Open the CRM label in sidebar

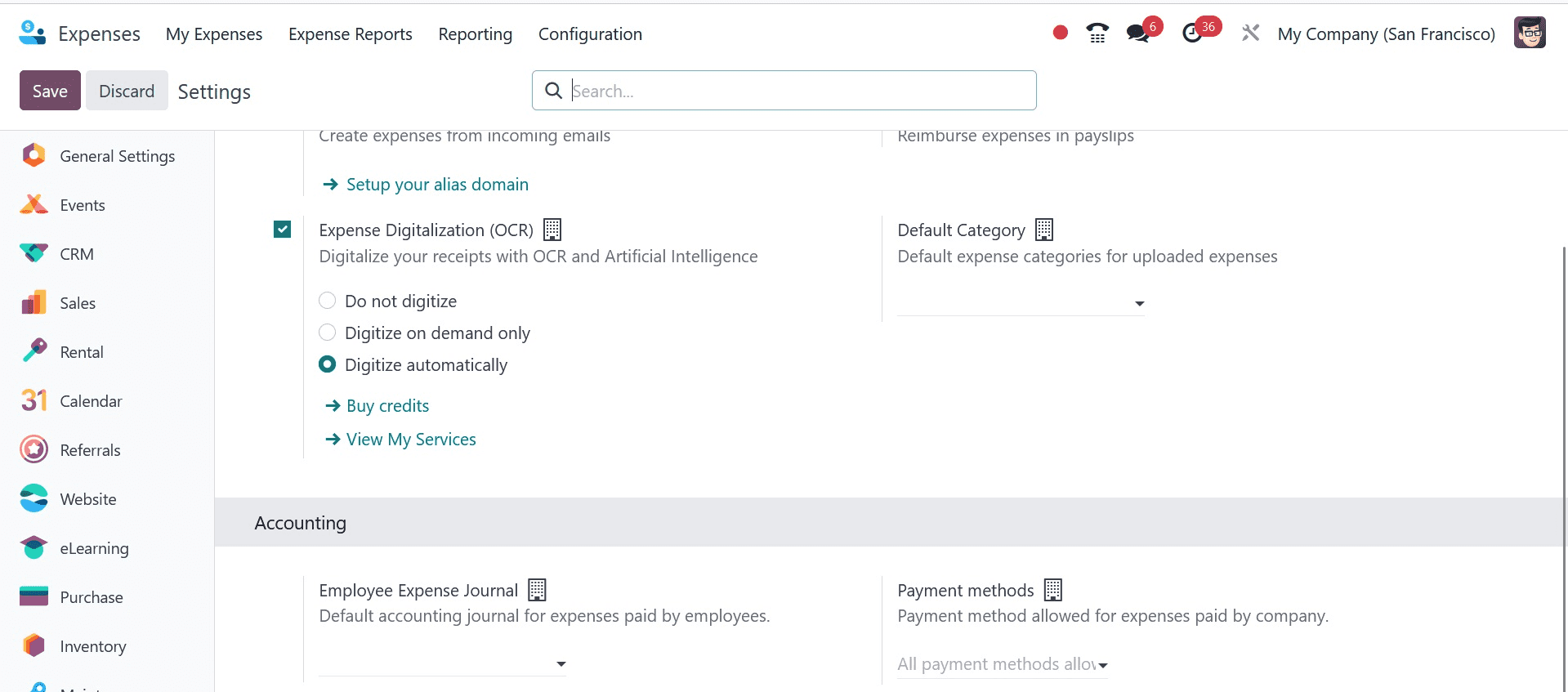(x=77, y=254)
